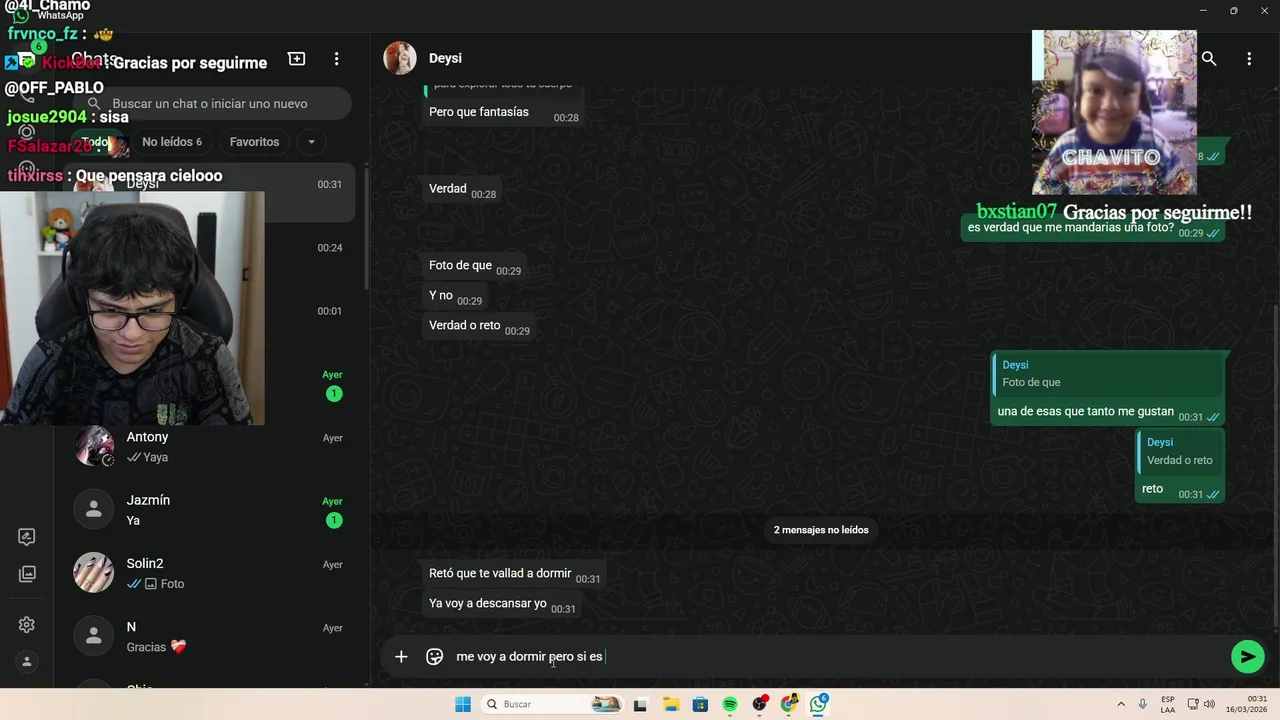Click the chat list scrollbar
Viewport: 1280px width, 720px height.
click(x=366, y=230)
